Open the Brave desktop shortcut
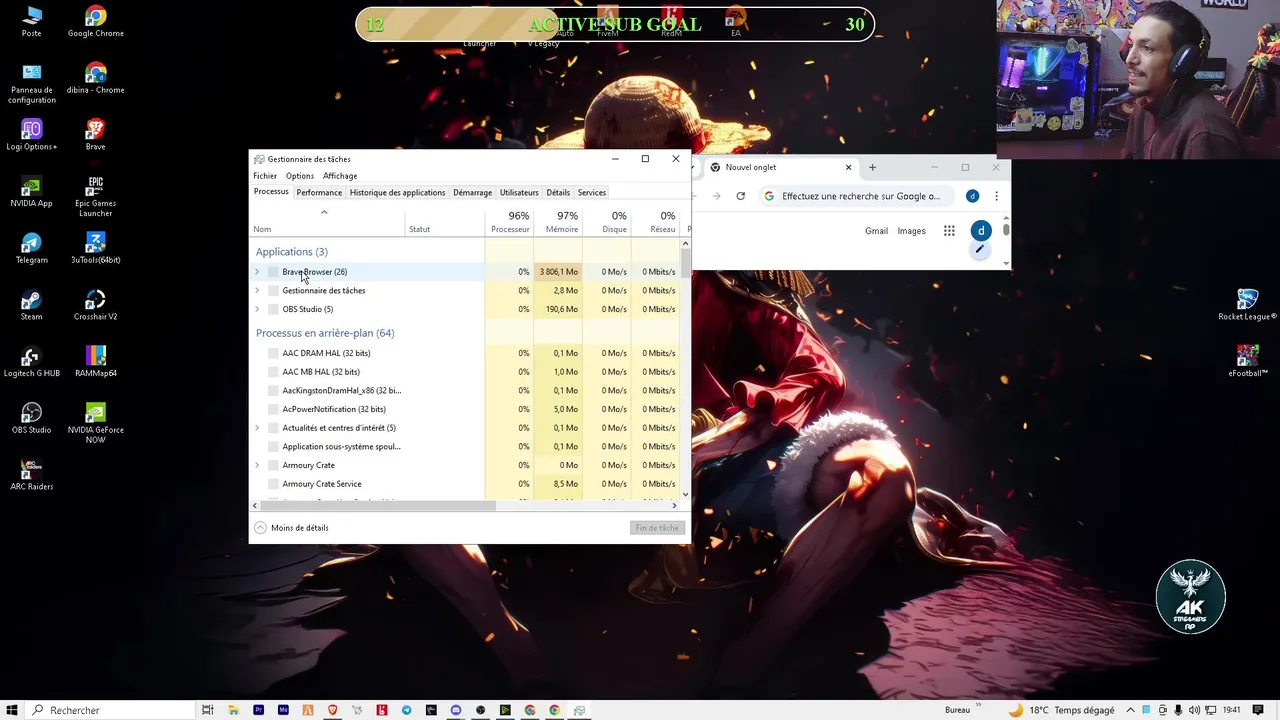The image size is (1280, 720). (95, 135)
